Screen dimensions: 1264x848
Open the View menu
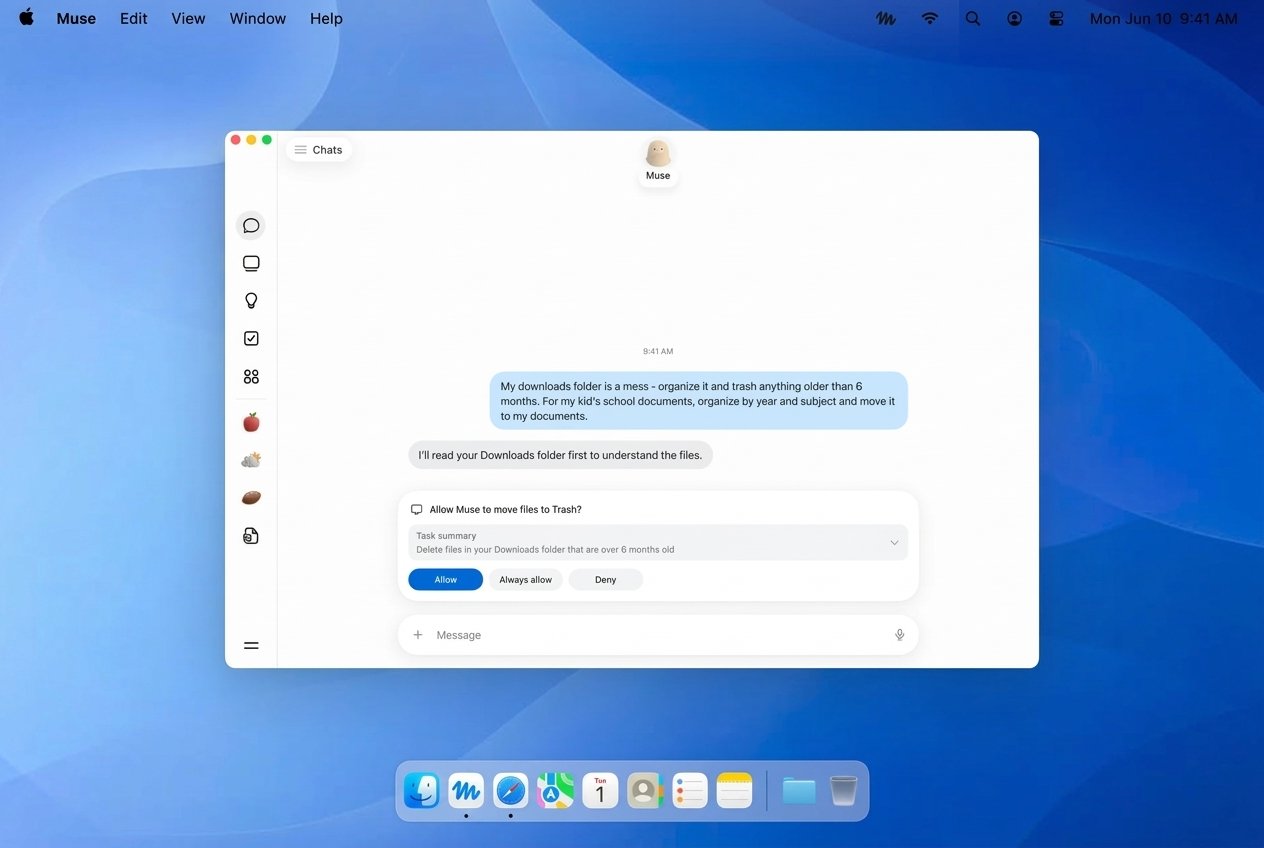pos(188,18)
